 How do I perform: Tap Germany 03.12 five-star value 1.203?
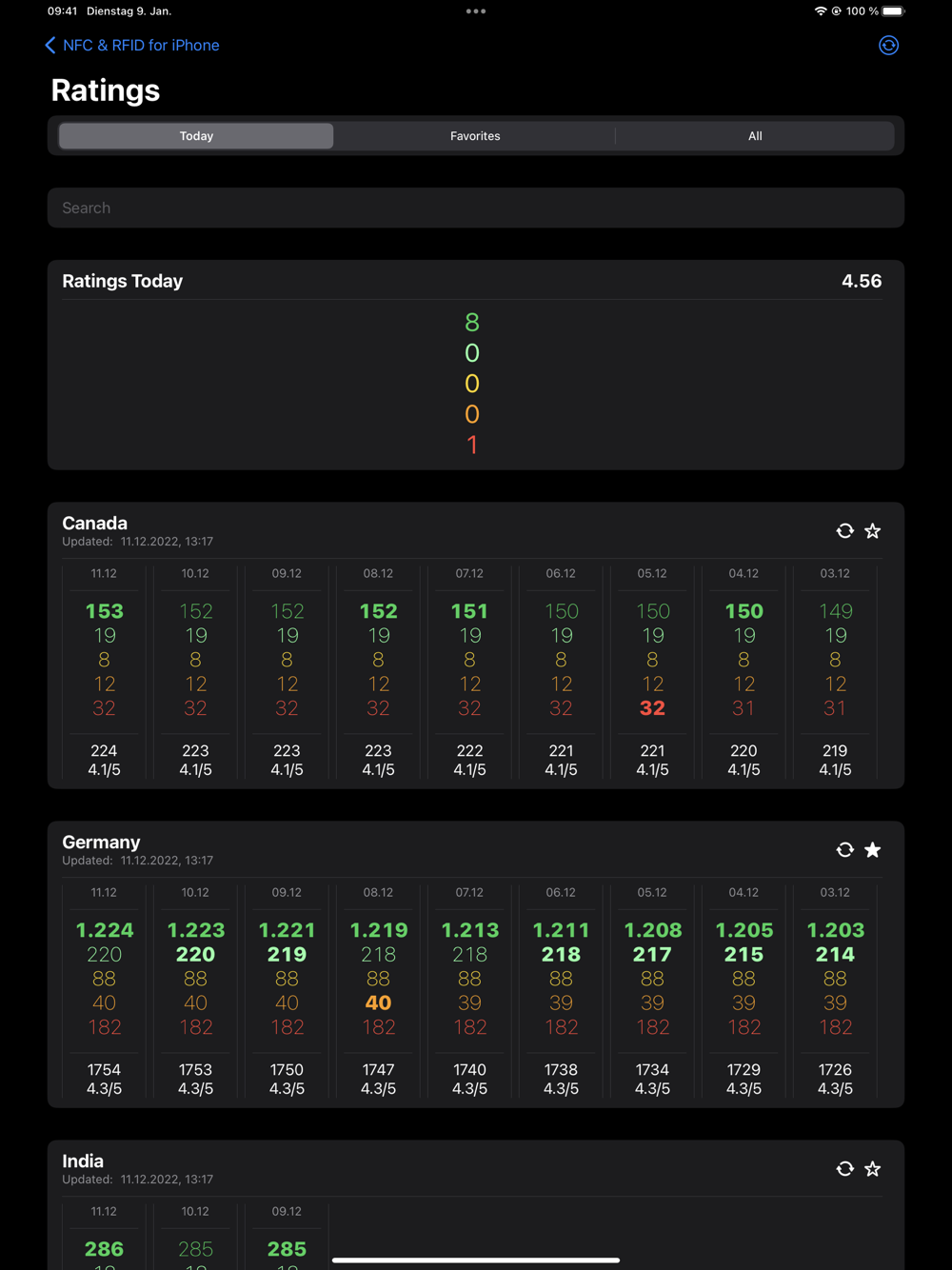835,930
